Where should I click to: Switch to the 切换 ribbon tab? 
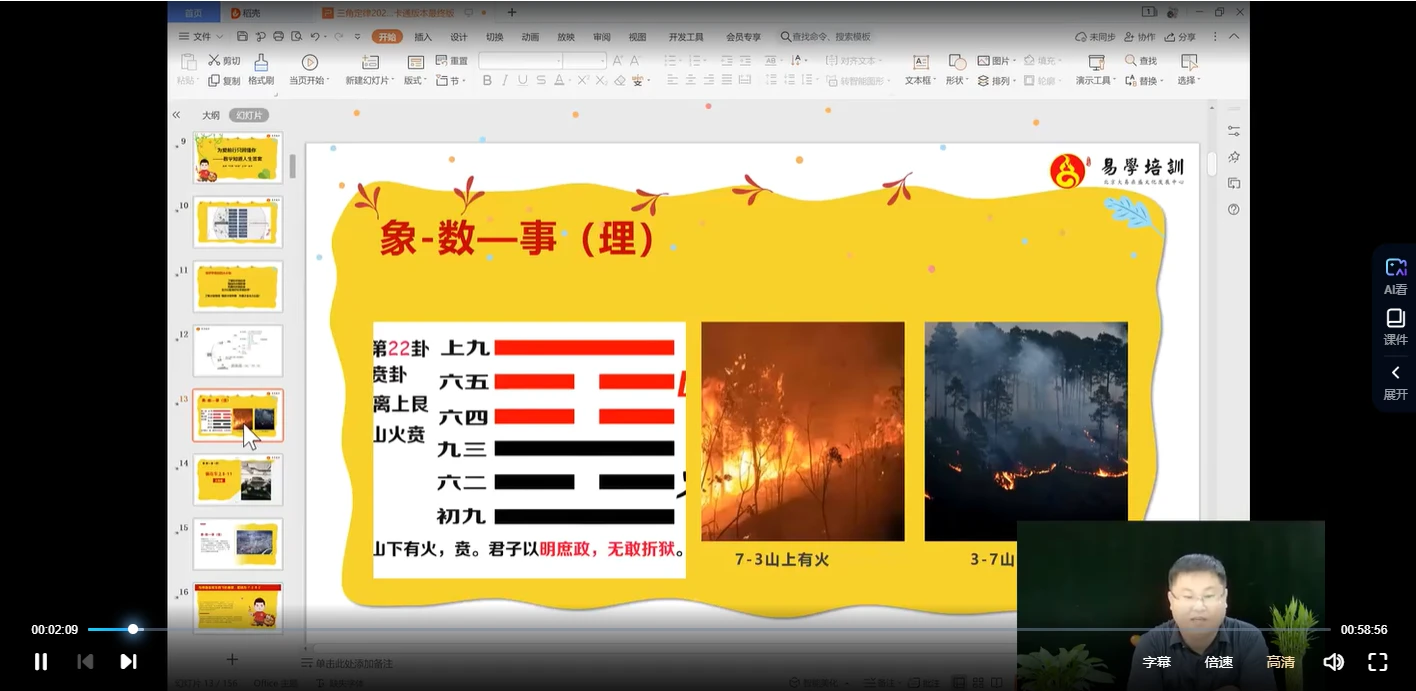coord(494,37)
